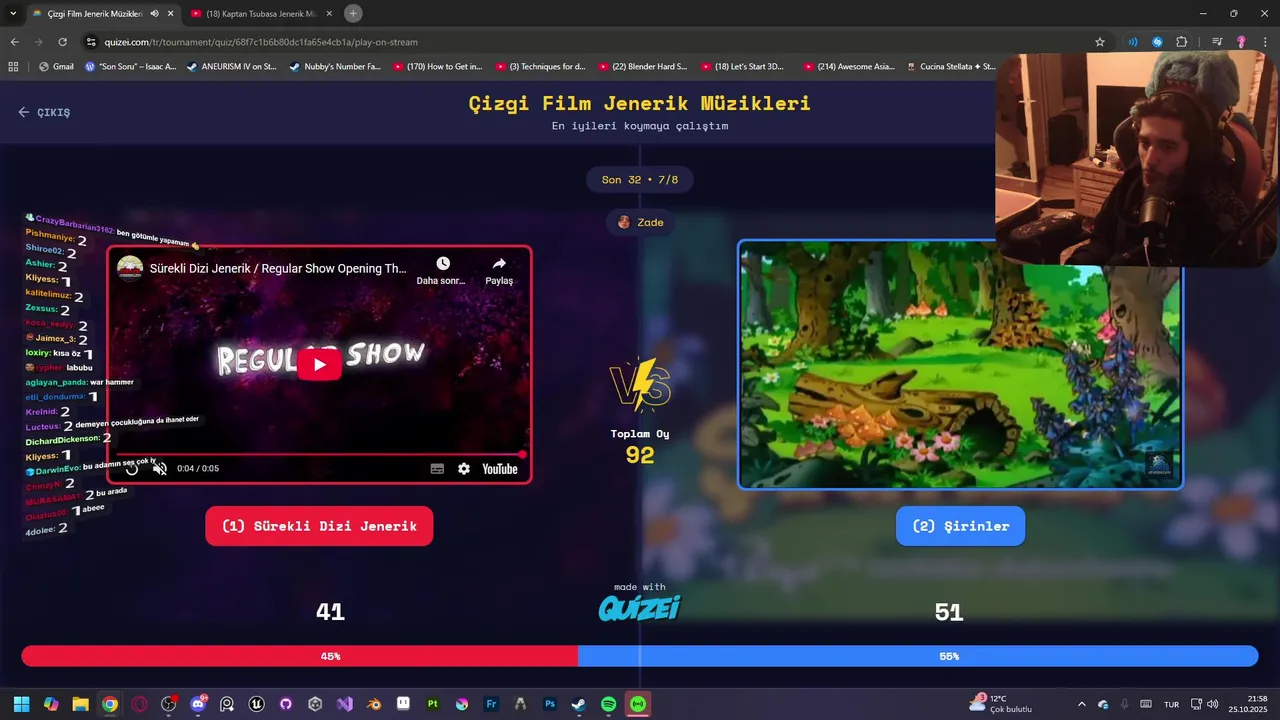Open Opera GX from taskbar

[x=139, y=704]
